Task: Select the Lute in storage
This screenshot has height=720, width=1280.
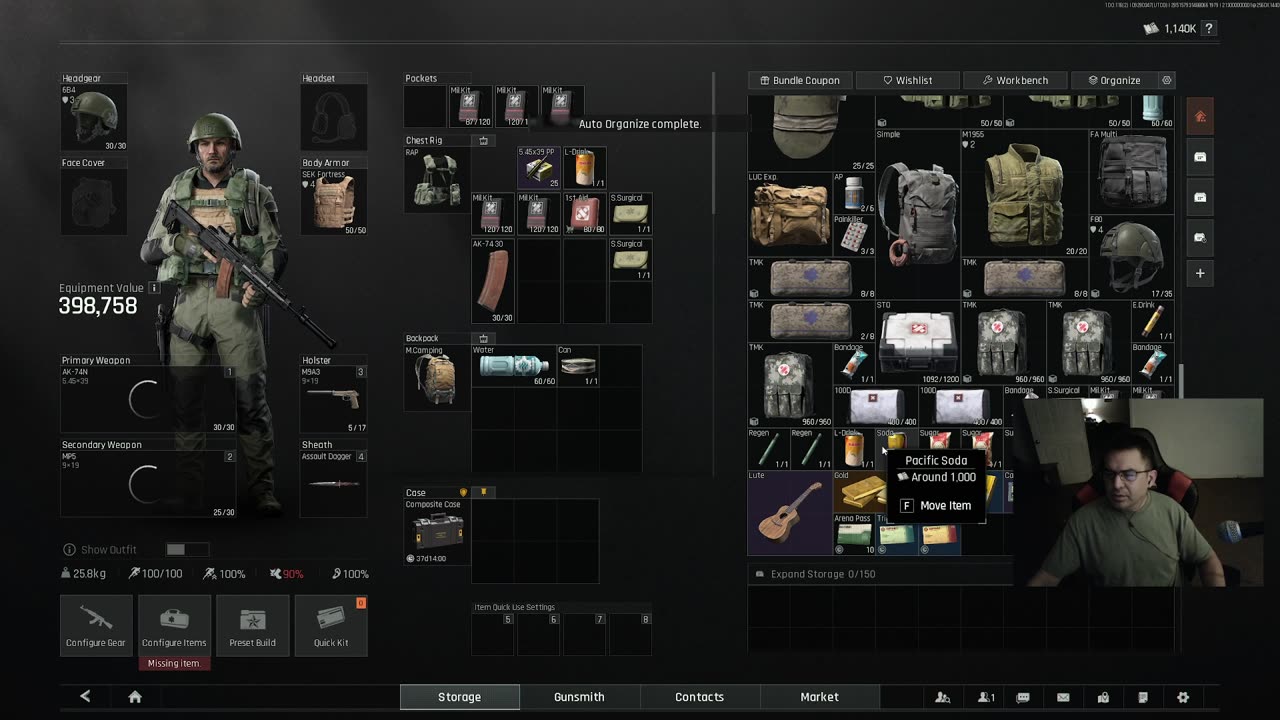Action: (x=790, y=512)
